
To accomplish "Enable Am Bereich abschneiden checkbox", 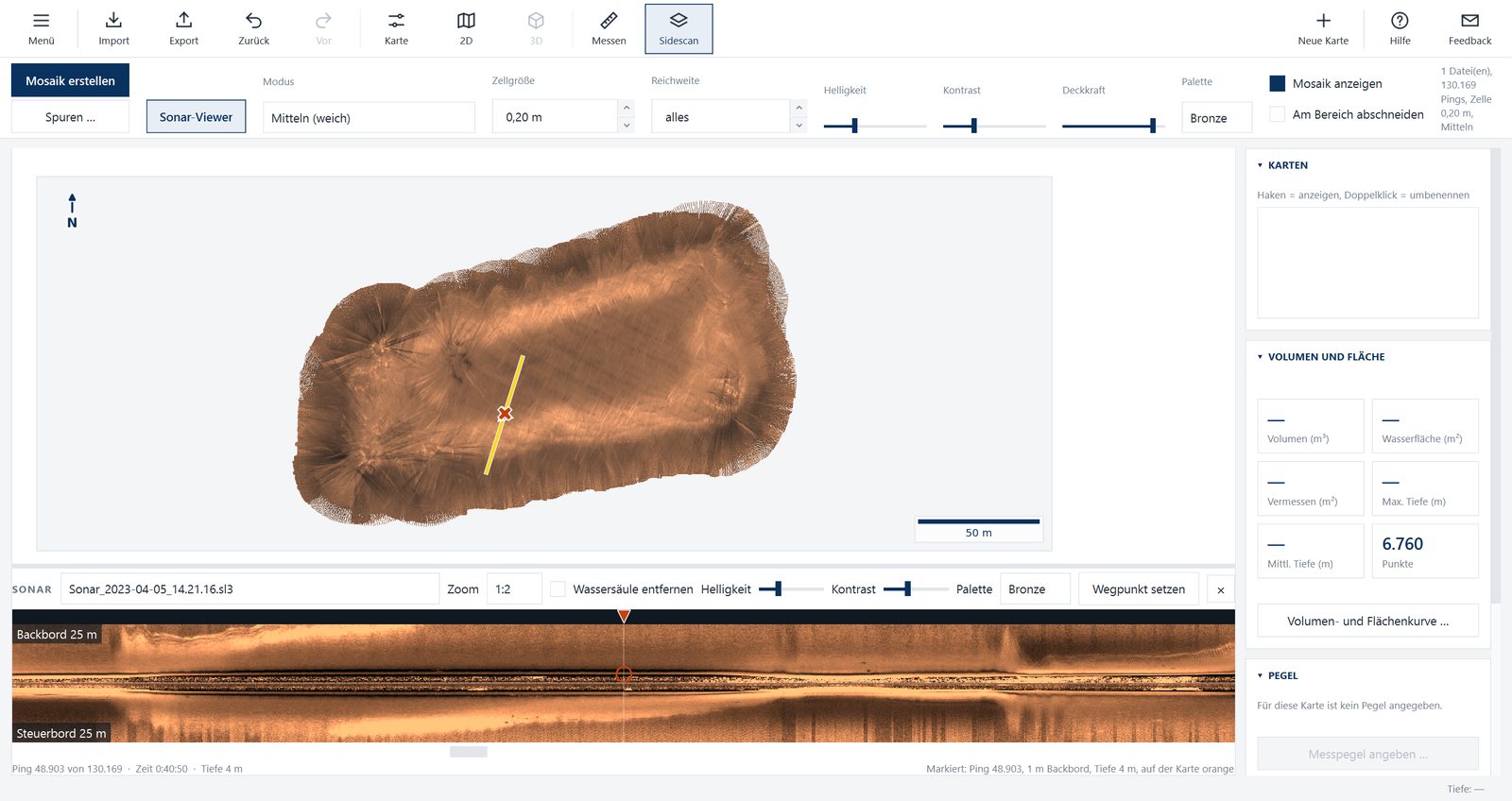I will click(x=1278, y=114).
